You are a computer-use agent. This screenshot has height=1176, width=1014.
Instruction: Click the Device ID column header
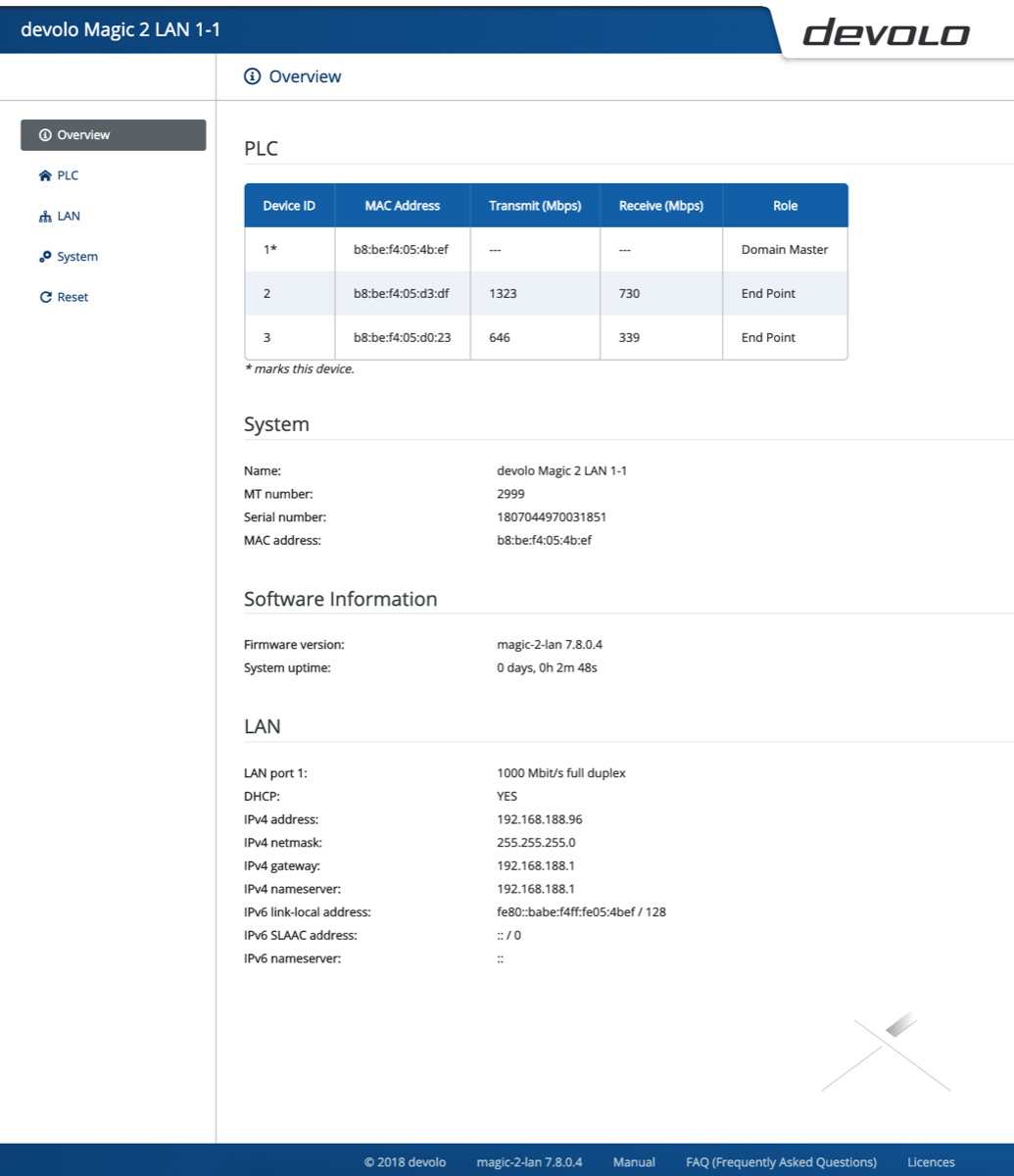tap(289, 206)
